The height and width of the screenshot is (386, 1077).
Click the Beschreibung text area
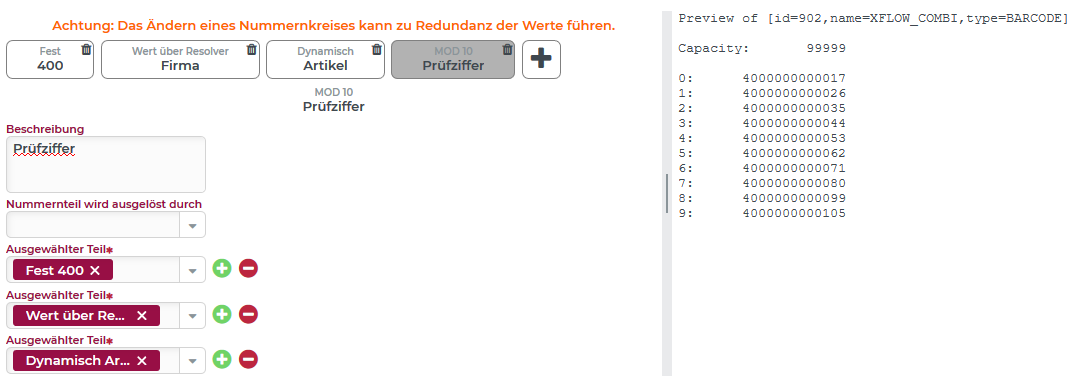point(106,164)
